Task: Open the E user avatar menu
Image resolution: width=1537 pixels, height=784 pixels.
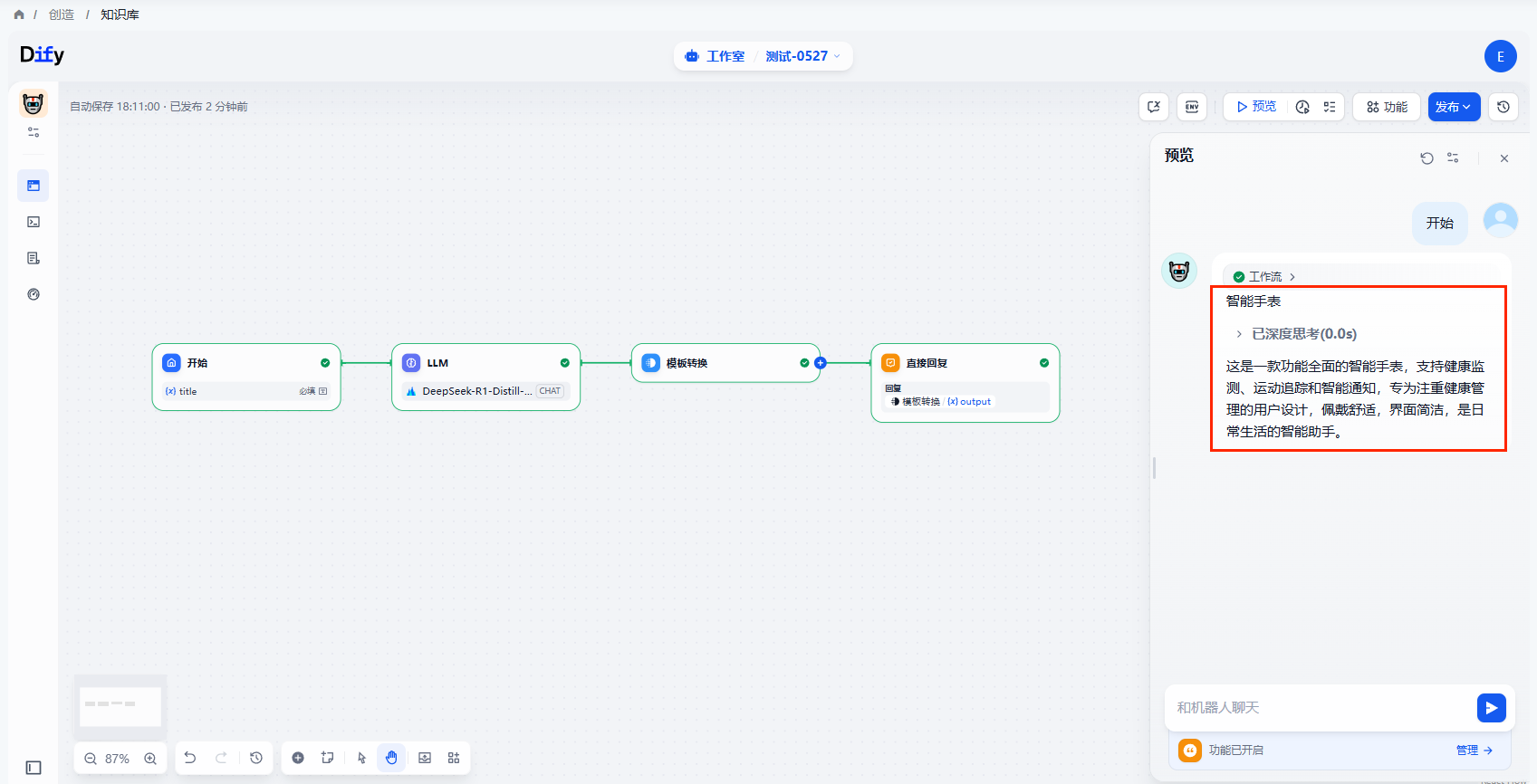Action: [x=1500, y=56]
